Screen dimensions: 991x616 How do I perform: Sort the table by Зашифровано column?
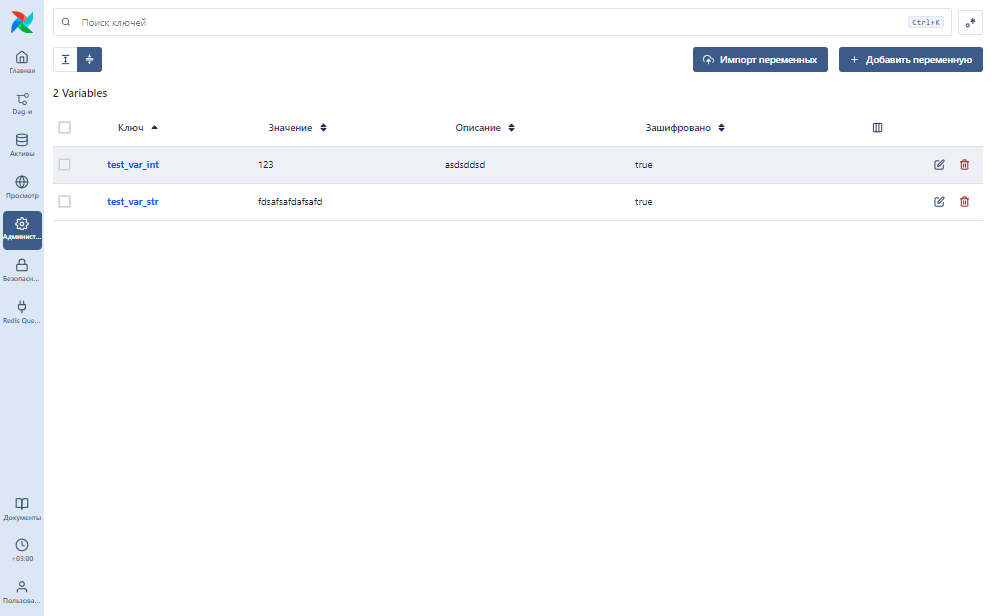pyautogui.click(x=685, y=128)
